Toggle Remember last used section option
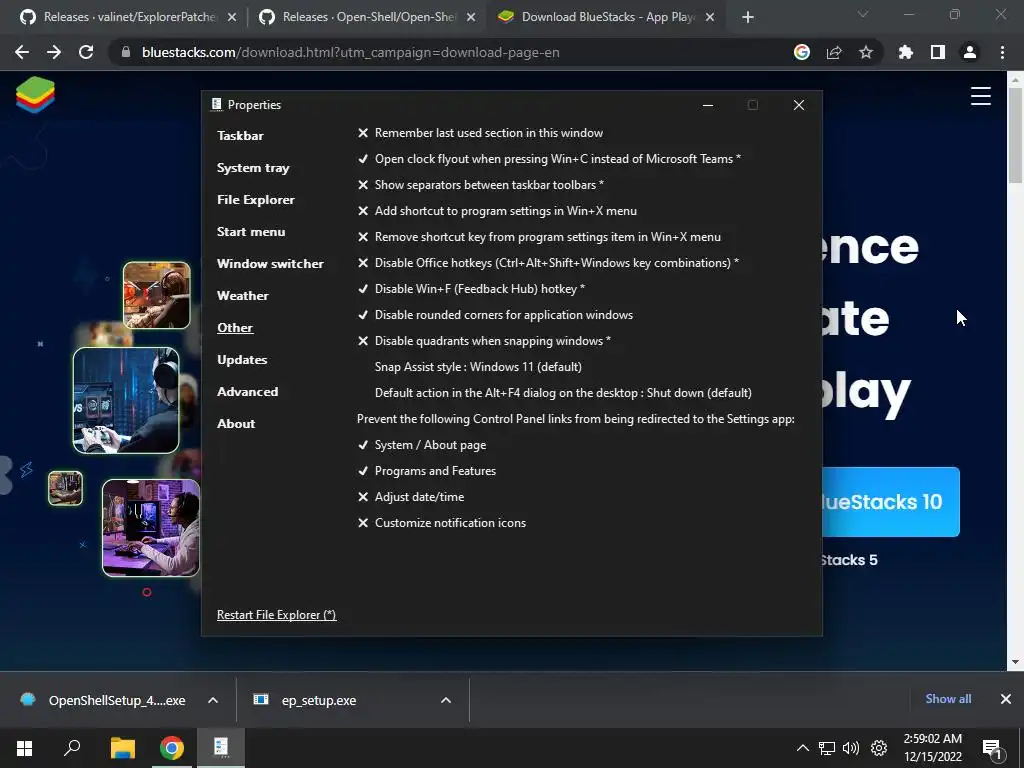The height and width of the screenshot is (768, 1024). click(x=480, y=133)
